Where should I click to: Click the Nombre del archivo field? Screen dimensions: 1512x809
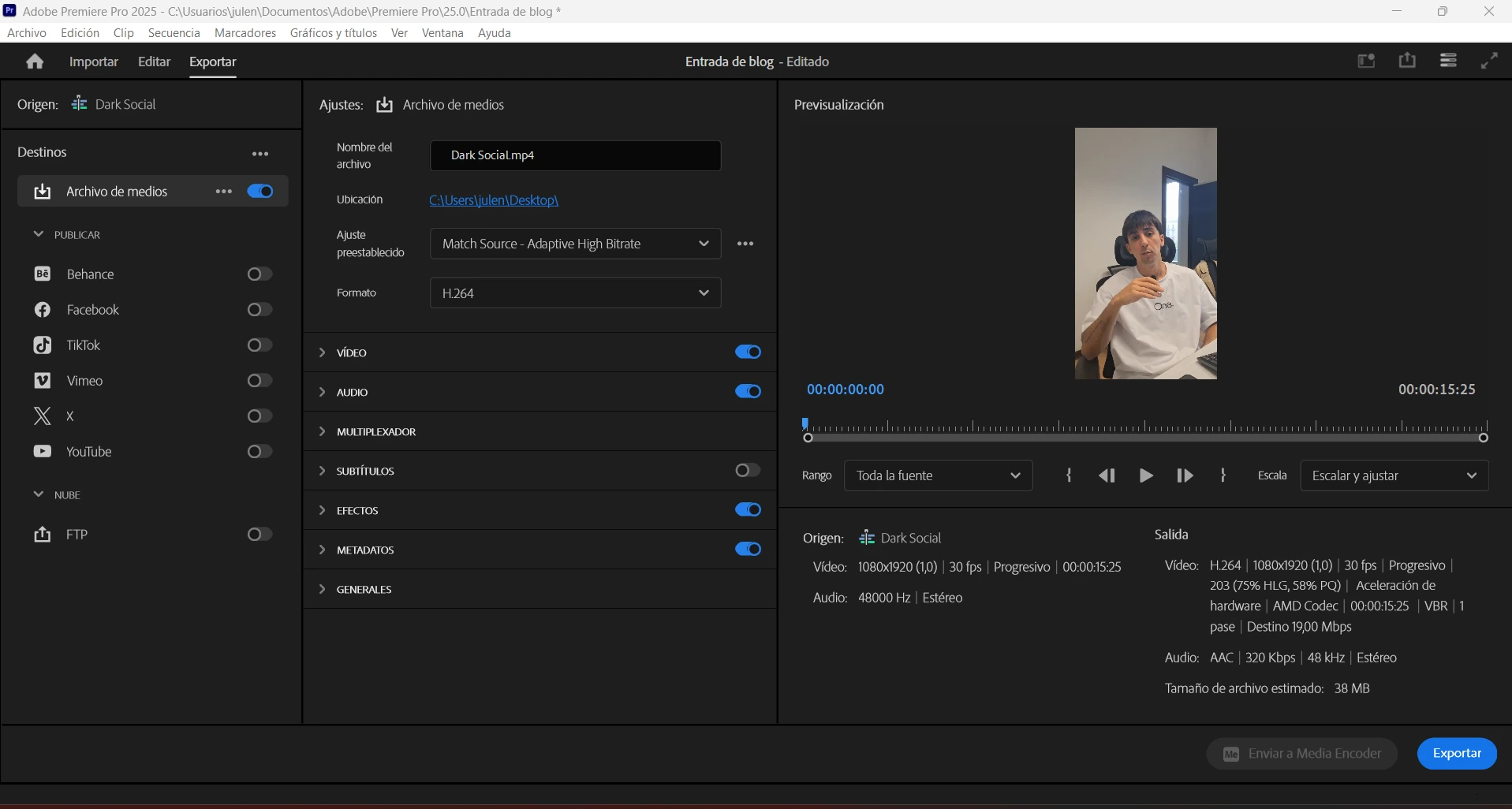pyautogui.click(x=575, y=155)
